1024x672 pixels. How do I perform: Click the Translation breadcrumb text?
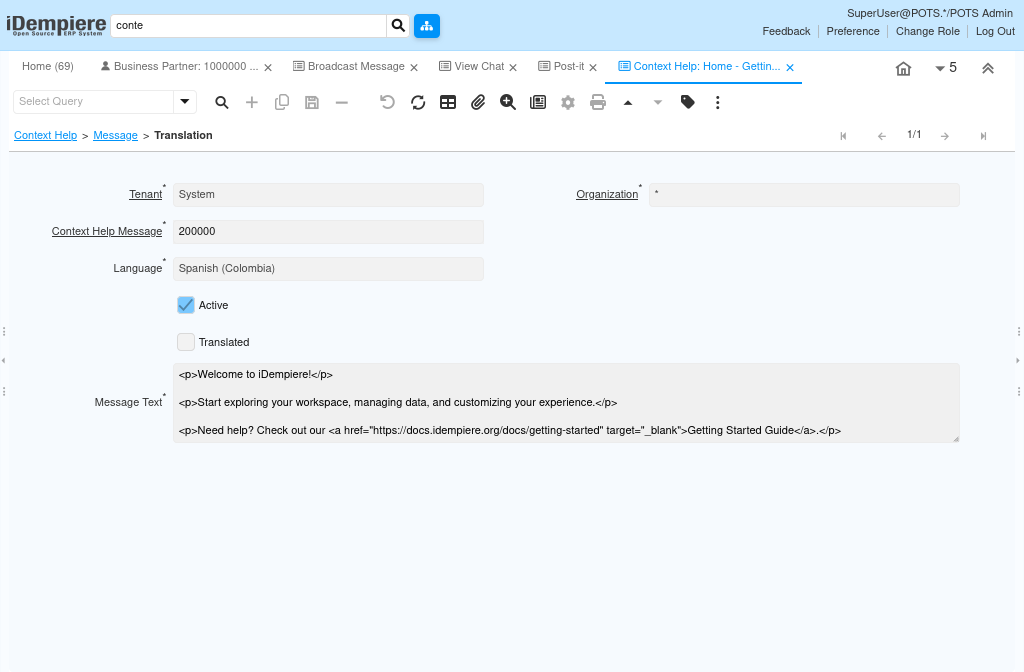click(x=184, y=135)
